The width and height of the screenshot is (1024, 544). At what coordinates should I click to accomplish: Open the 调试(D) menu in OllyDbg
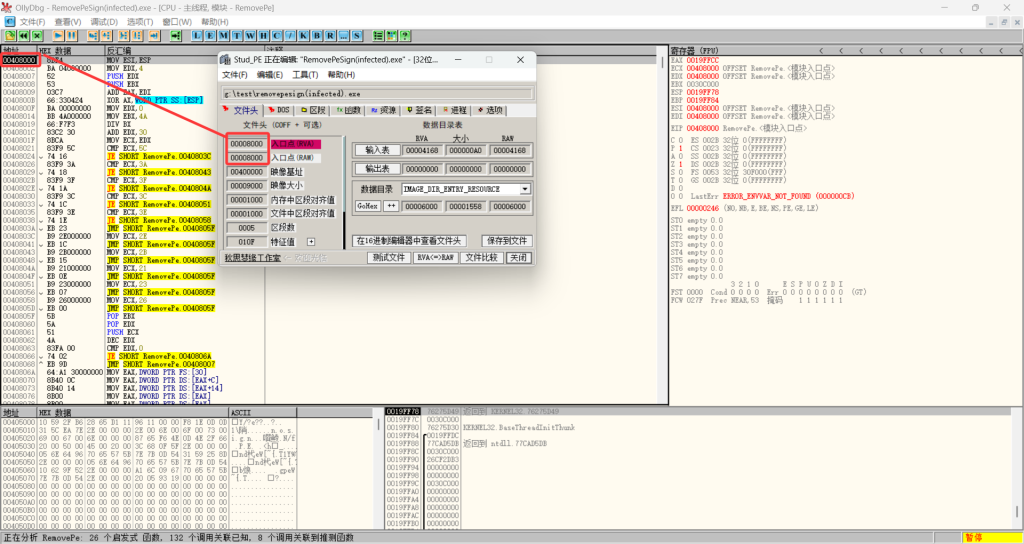[x=103, y=21]
